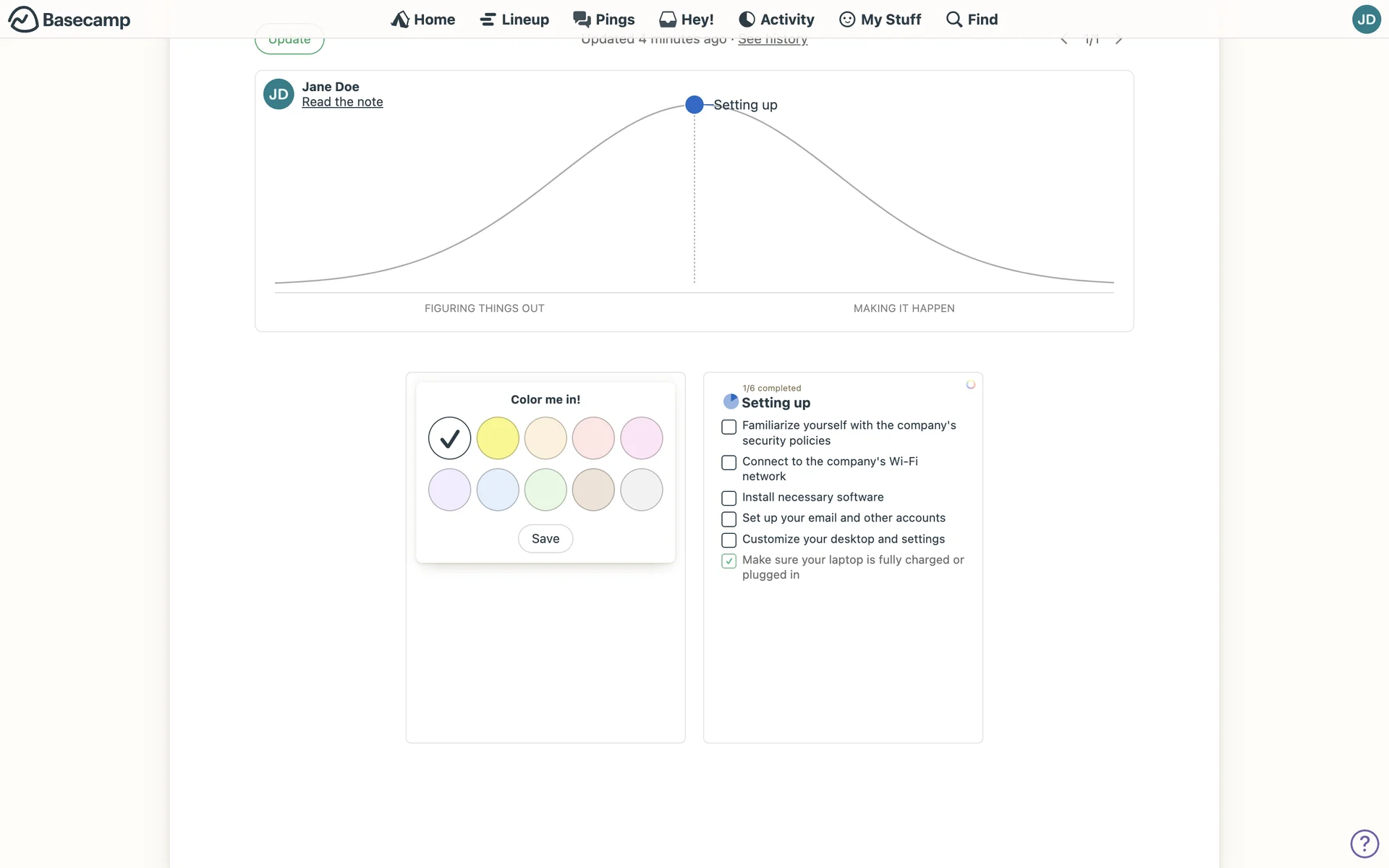Open the JD account avatar menu
Viewport: 1389px width, 868px height.
[1366, 20]
